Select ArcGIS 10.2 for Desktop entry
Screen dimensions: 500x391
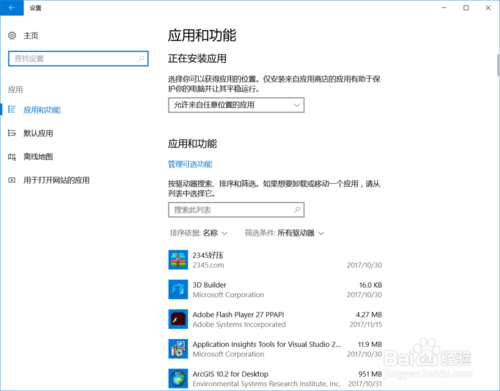[x=275, y=379]
